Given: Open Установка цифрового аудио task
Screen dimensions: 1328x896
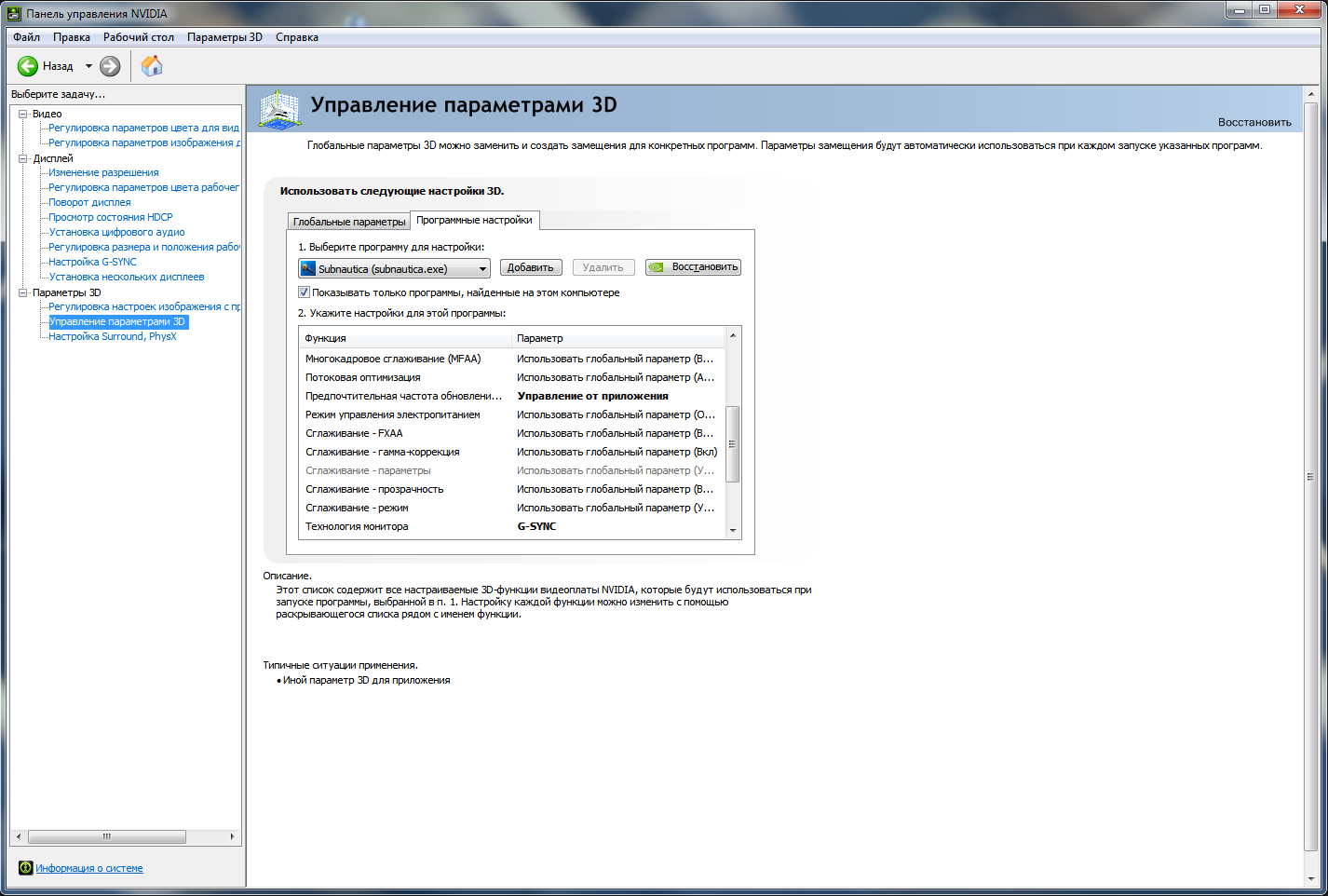Looking at the screenshot, I should pos(116,232).
